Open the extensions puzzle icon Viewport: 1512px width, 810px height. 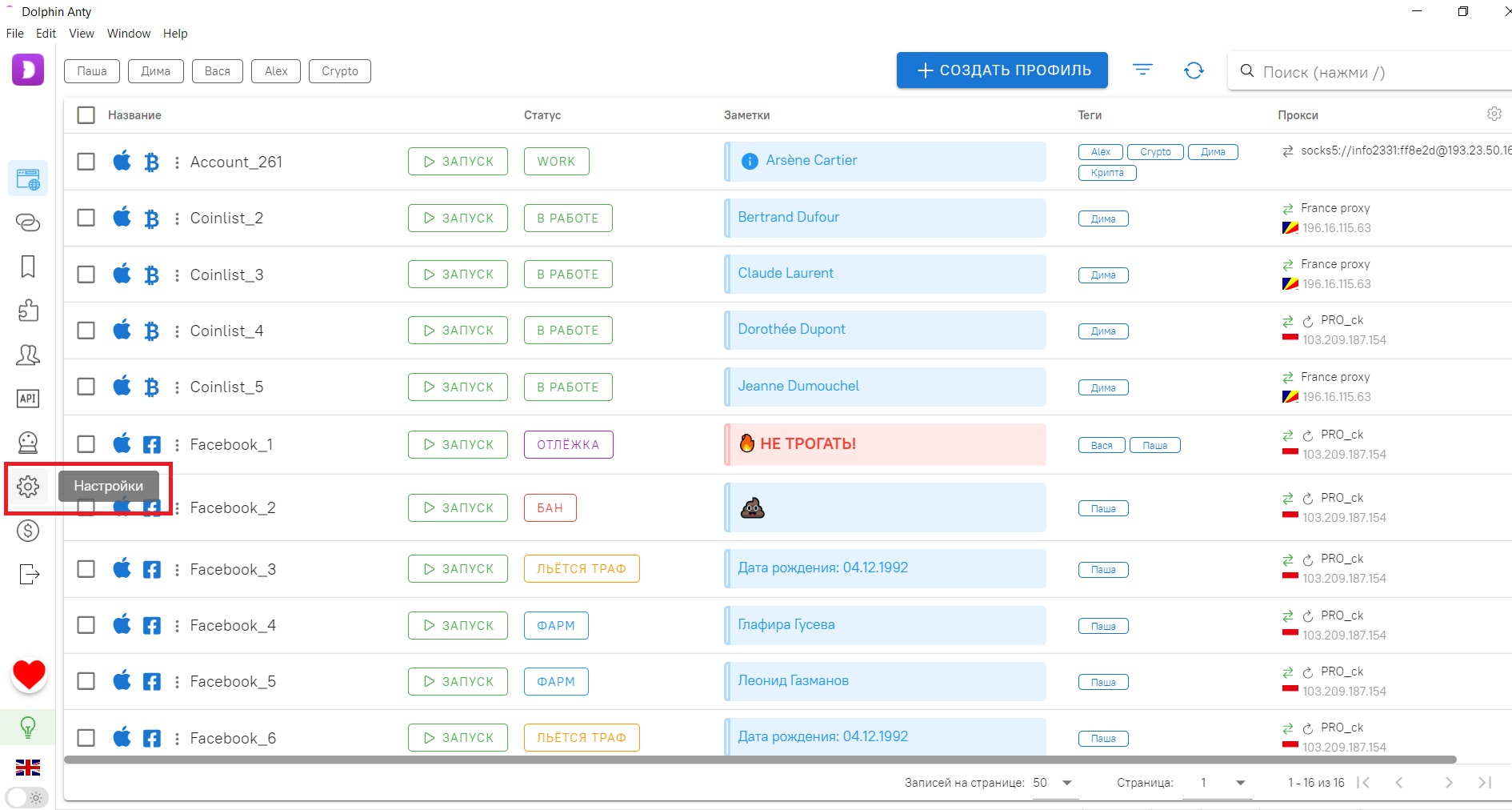[x=28, y=311]
